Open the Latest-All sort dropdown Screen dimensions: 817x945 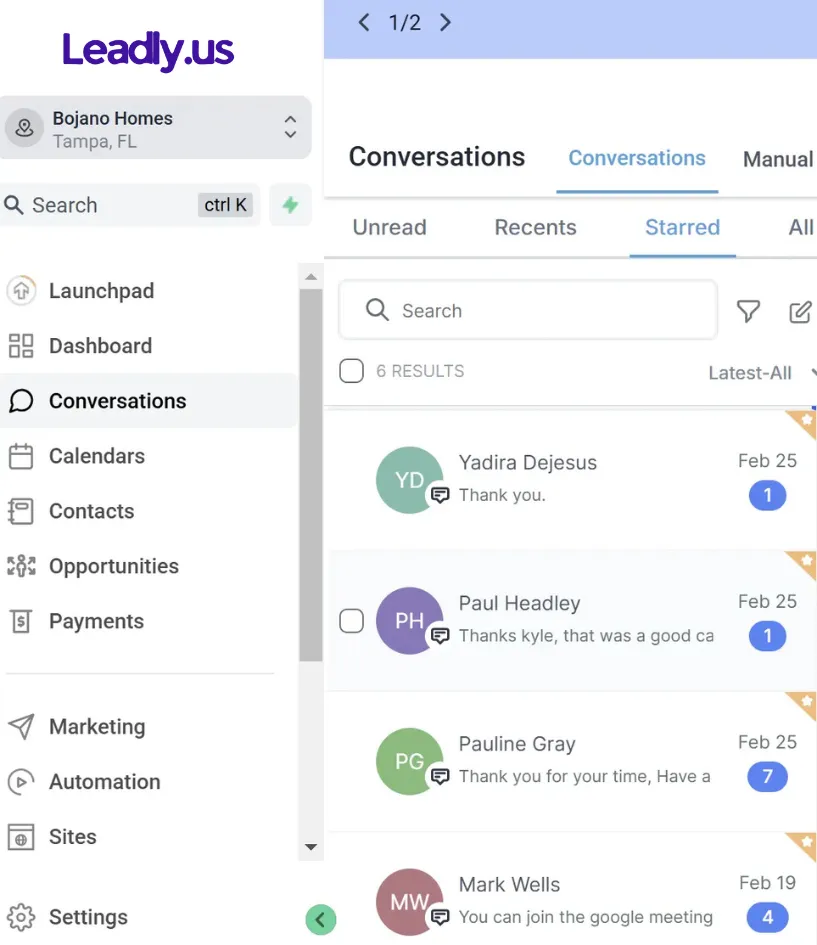[761, 373]
